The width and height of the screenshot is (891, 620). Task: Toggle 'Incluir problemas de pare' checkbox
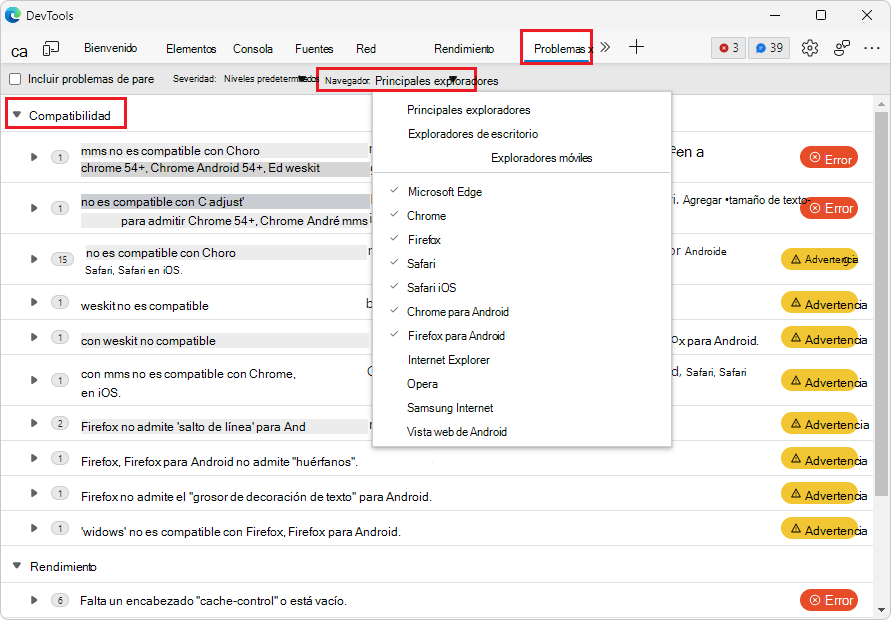point(15,79)
